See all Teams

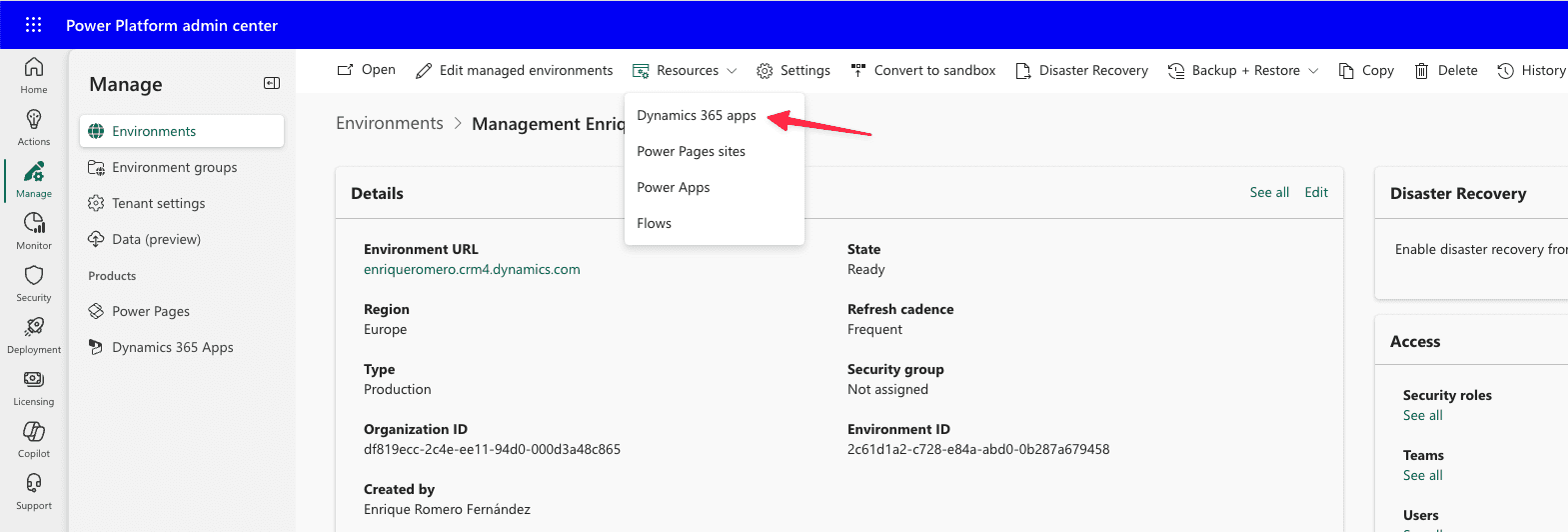pos(1422,475)
